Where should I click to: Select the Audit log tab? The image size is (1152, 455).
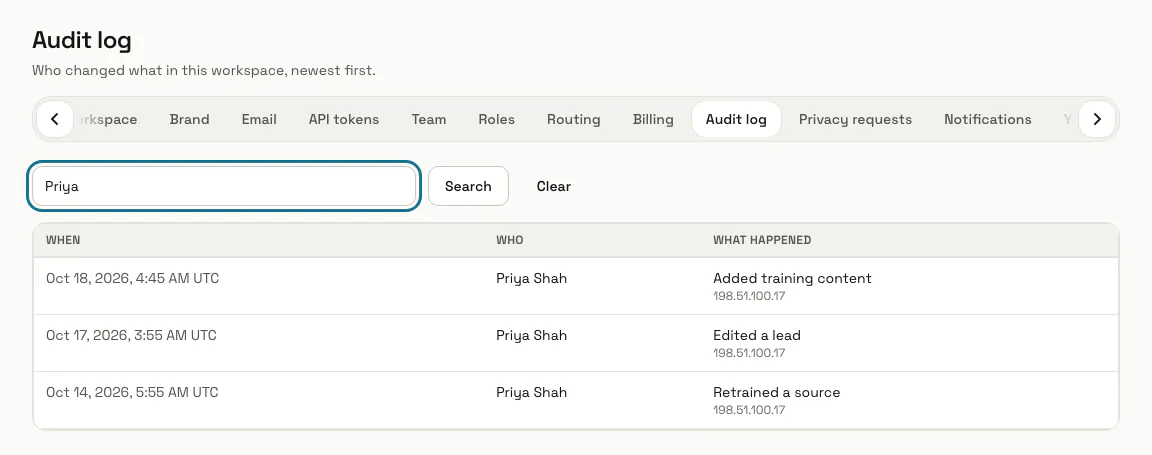(x=735, y=119)
